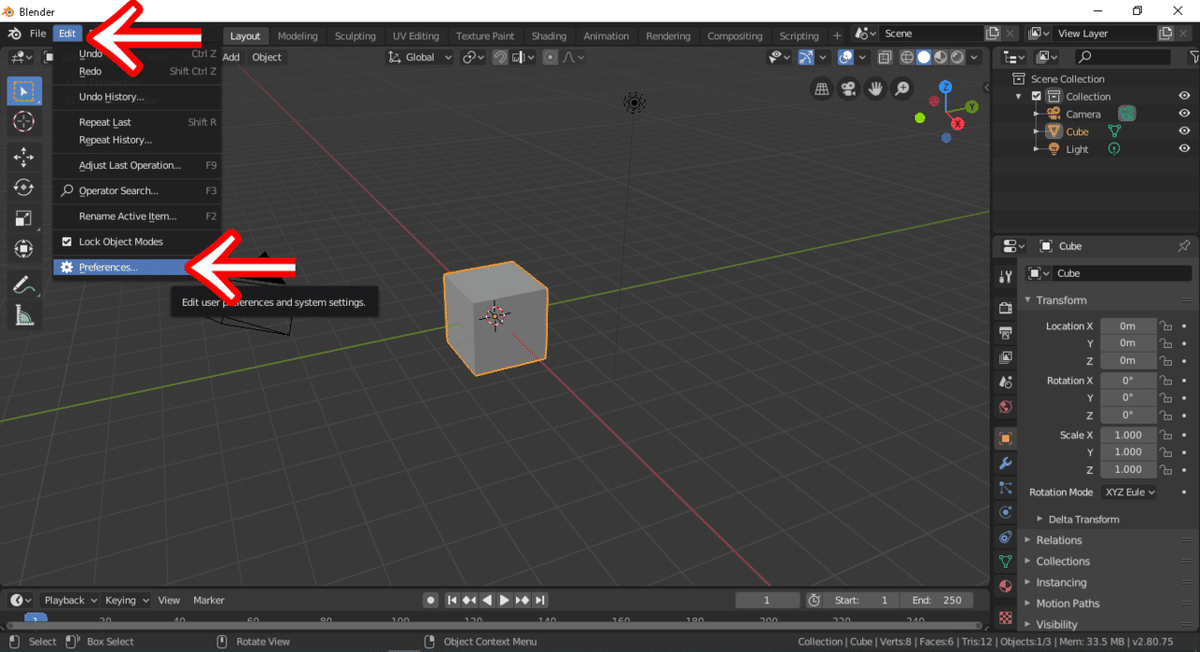The height and width of the screenshot is (652, 1200).
Task: Toggle the Location X lock
Action: 1165,326
